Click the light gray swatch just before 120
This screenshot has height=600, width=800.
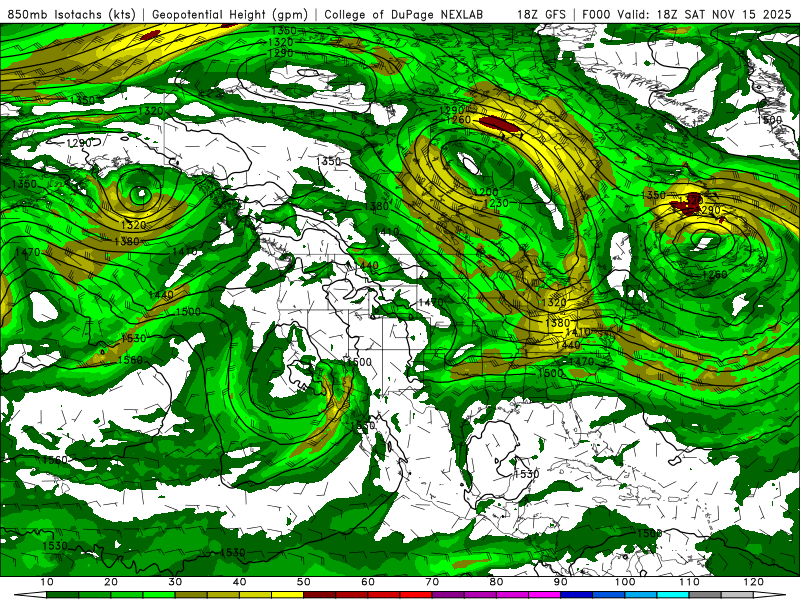pyautogui.click(x=737, y=595)
